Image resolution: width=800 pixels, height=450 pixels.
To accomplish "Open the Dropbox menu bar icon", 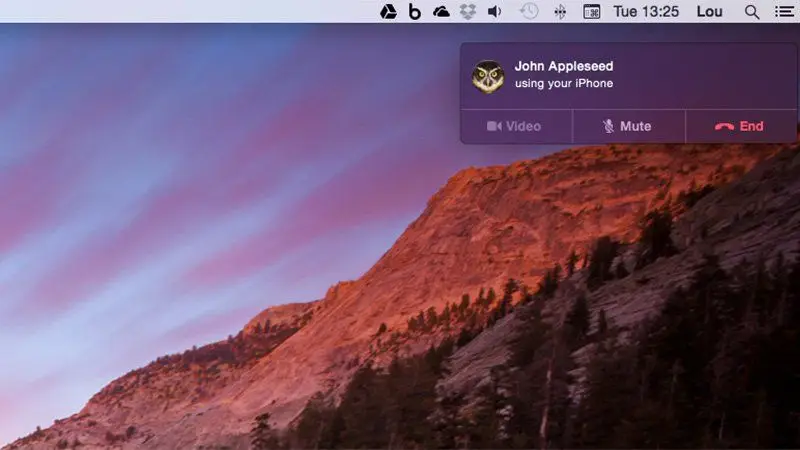I will point(467,12).
